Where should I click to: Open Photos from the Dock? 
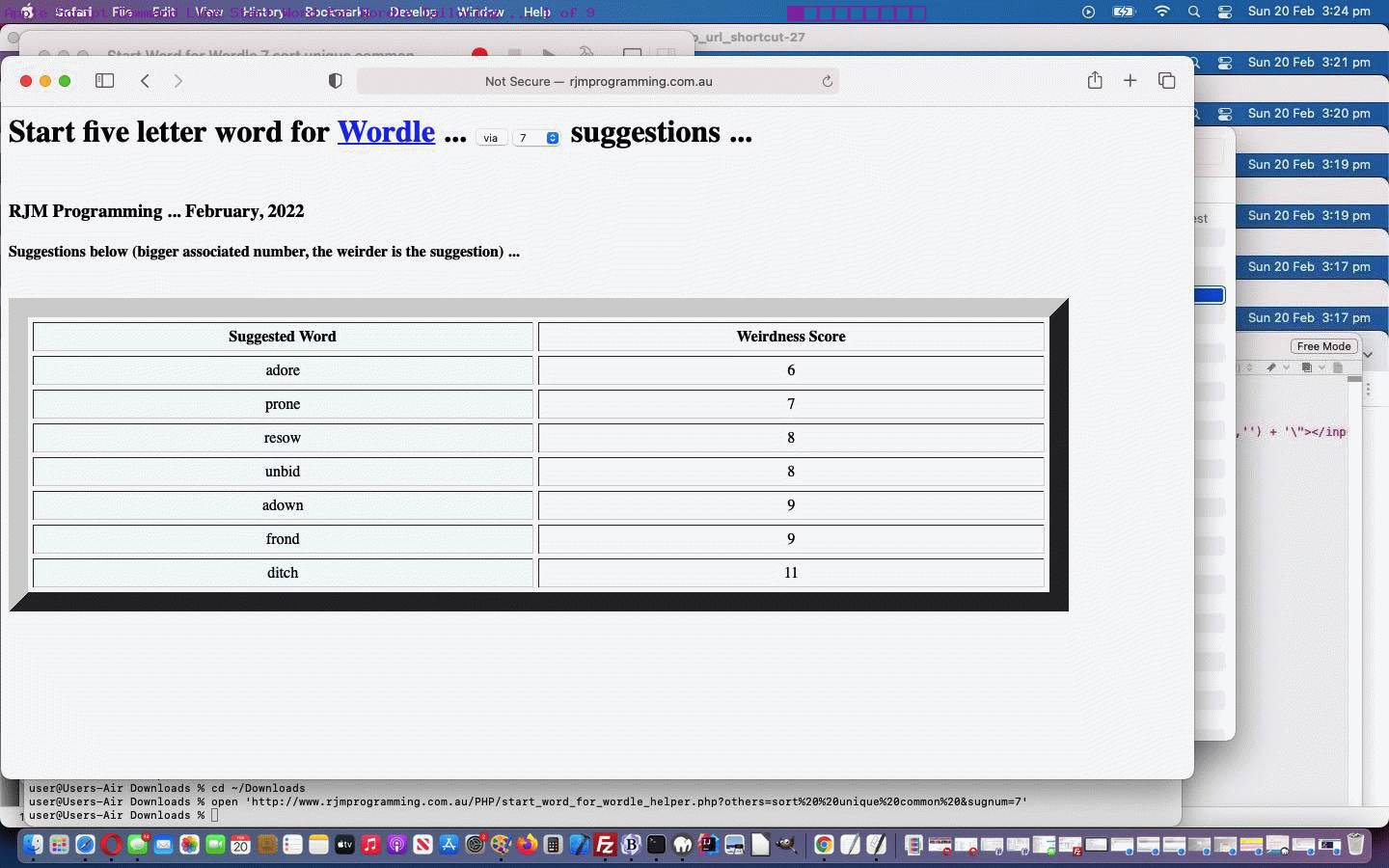189,845
